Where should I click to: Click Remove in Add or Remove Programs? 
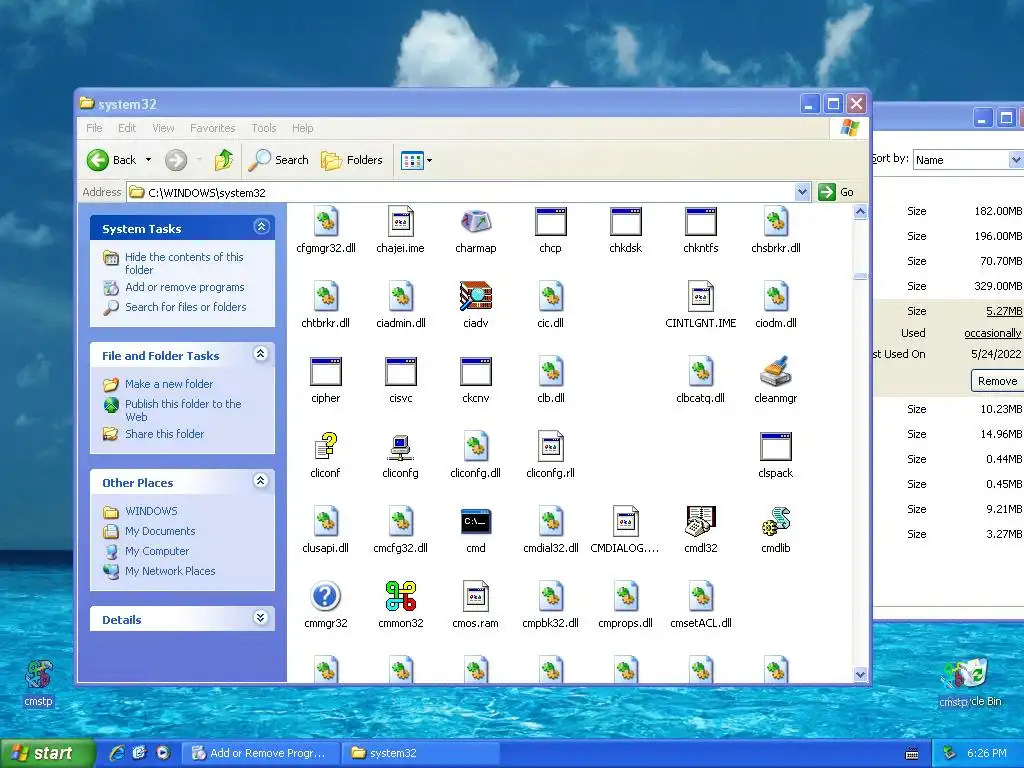(997, 381)
